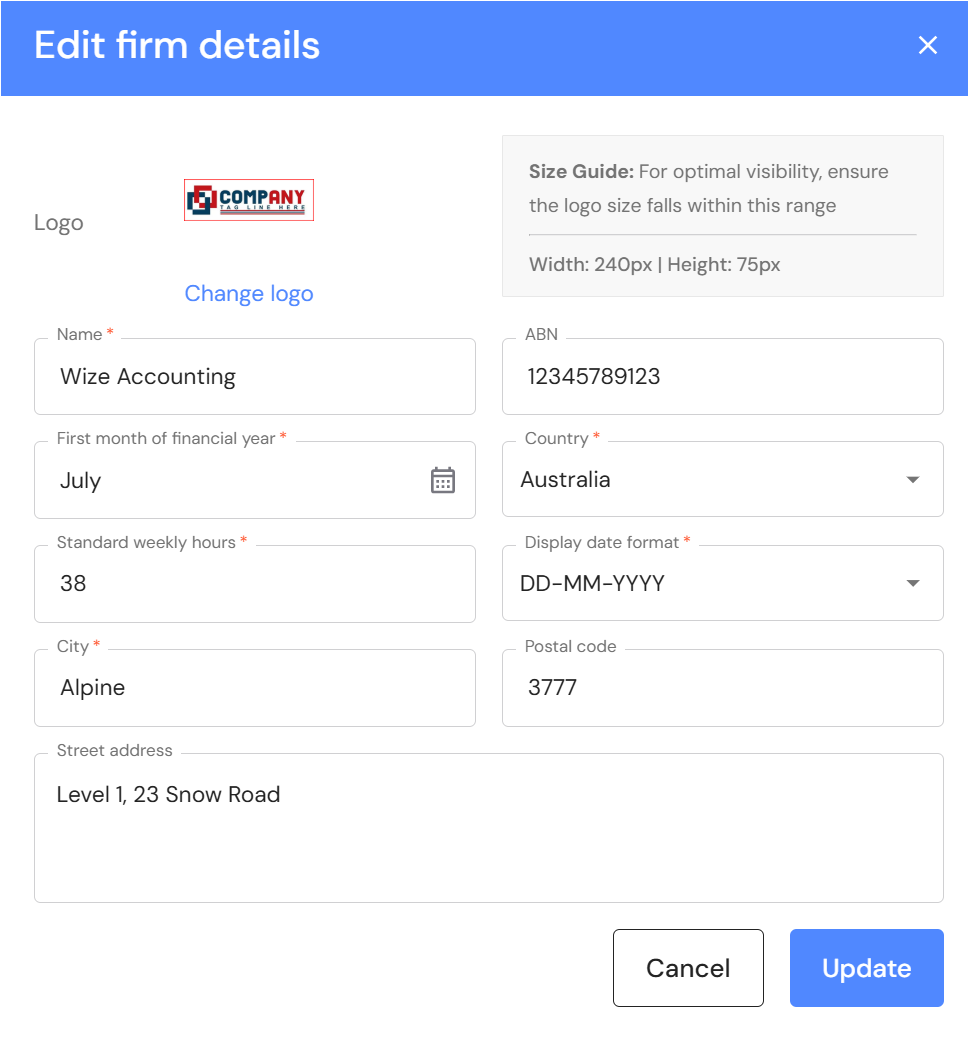Click the Size Guide info box

[x=722, y=216]
